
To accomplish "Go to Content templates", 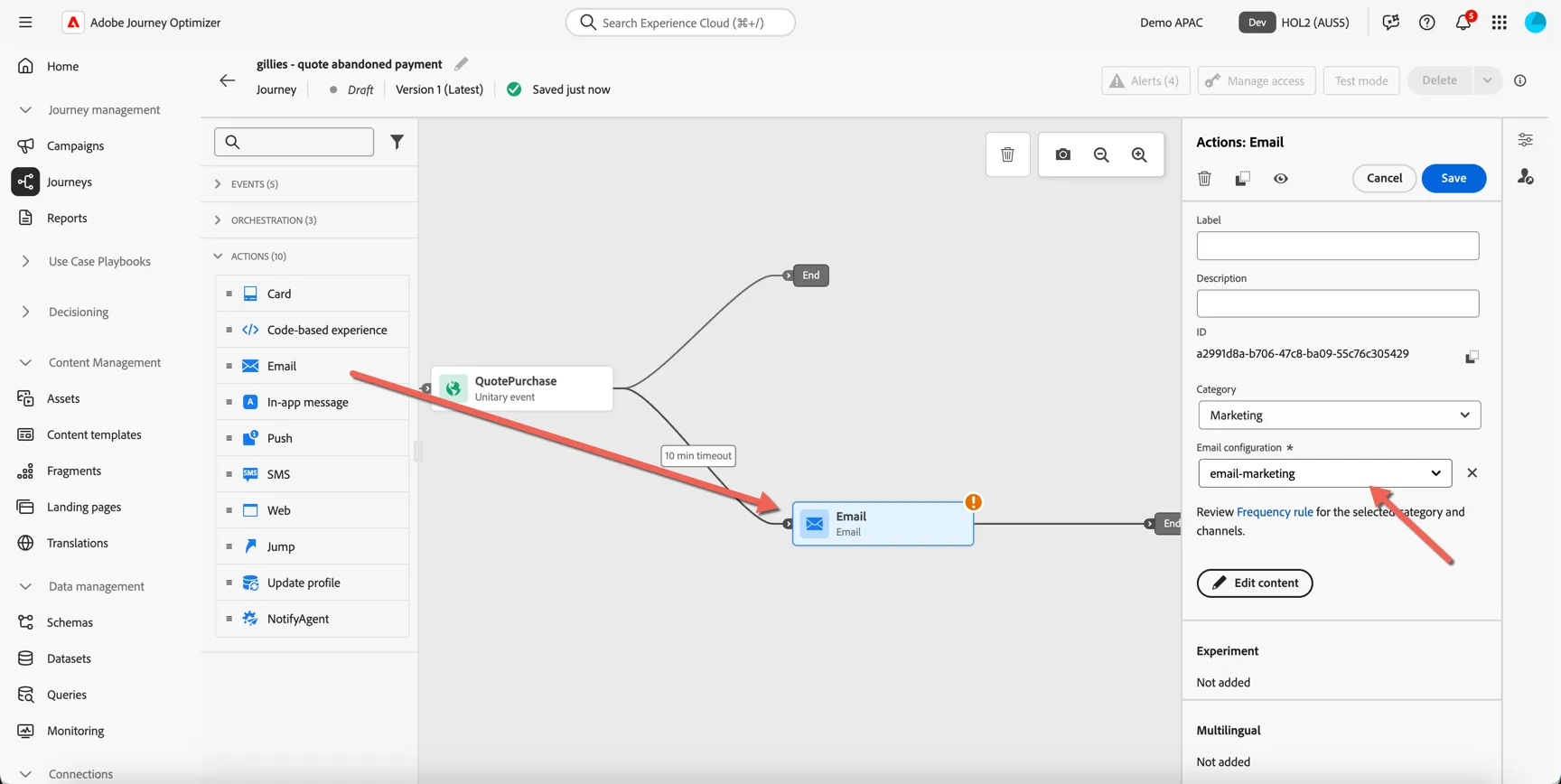I will pyautogui.click(x=94, y=434).
